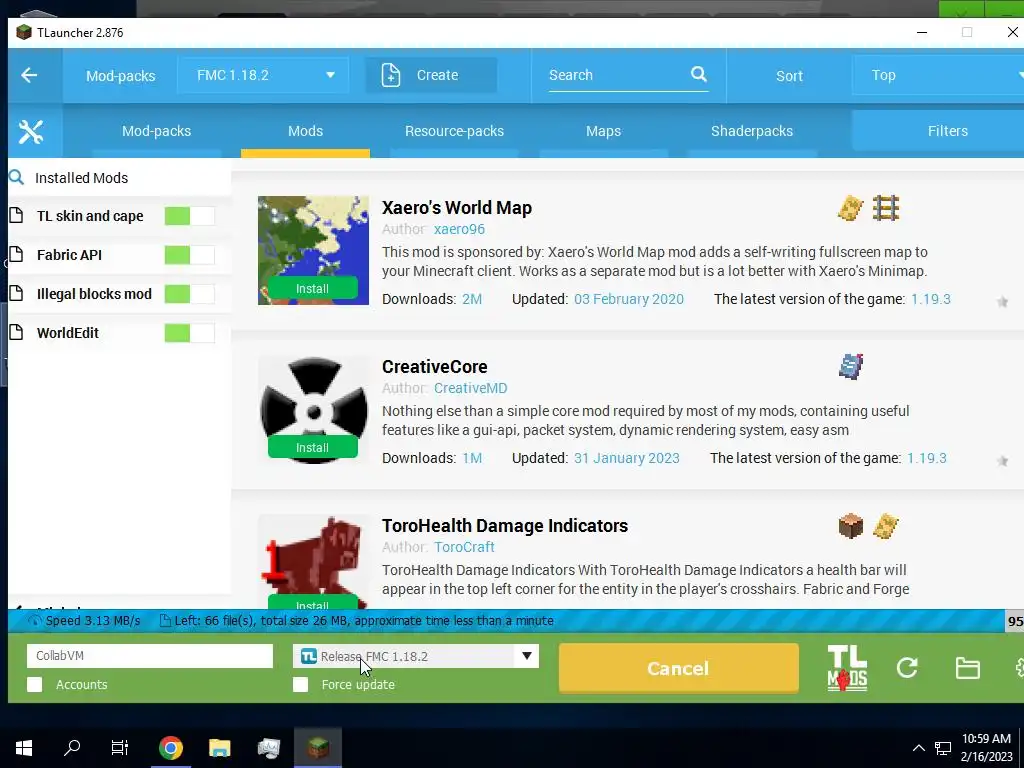Open the ToroHealth Damage Indicators title

tap(505, 526)
